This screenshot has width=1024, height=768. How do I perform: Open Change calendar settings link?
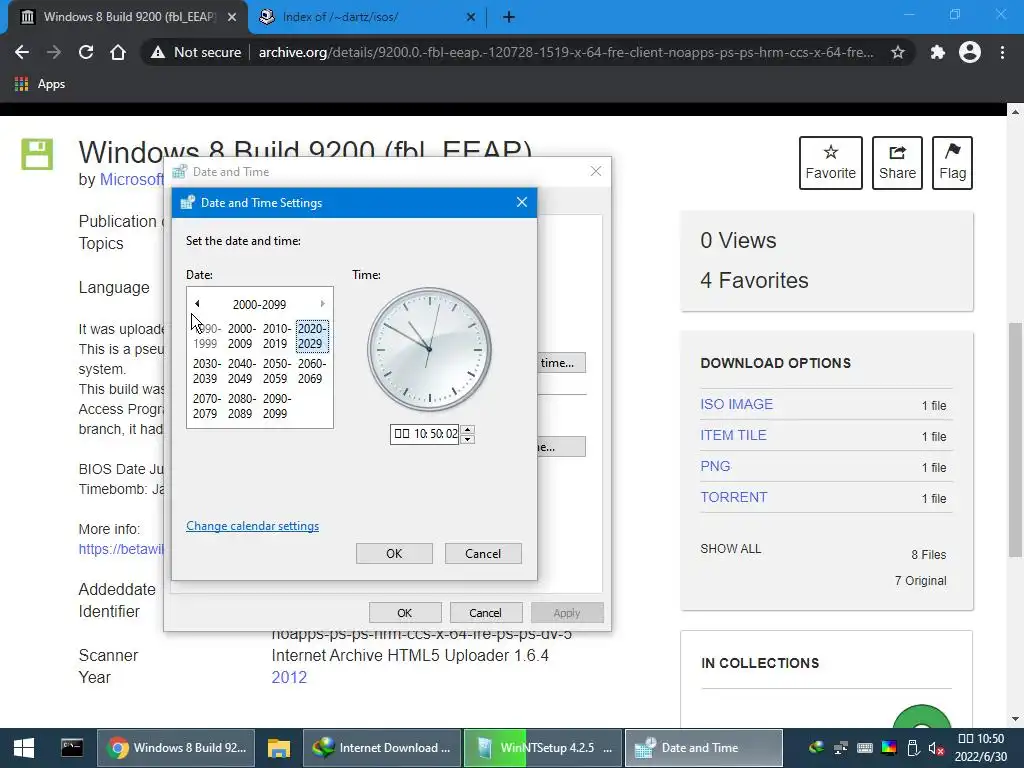point(252,526)
